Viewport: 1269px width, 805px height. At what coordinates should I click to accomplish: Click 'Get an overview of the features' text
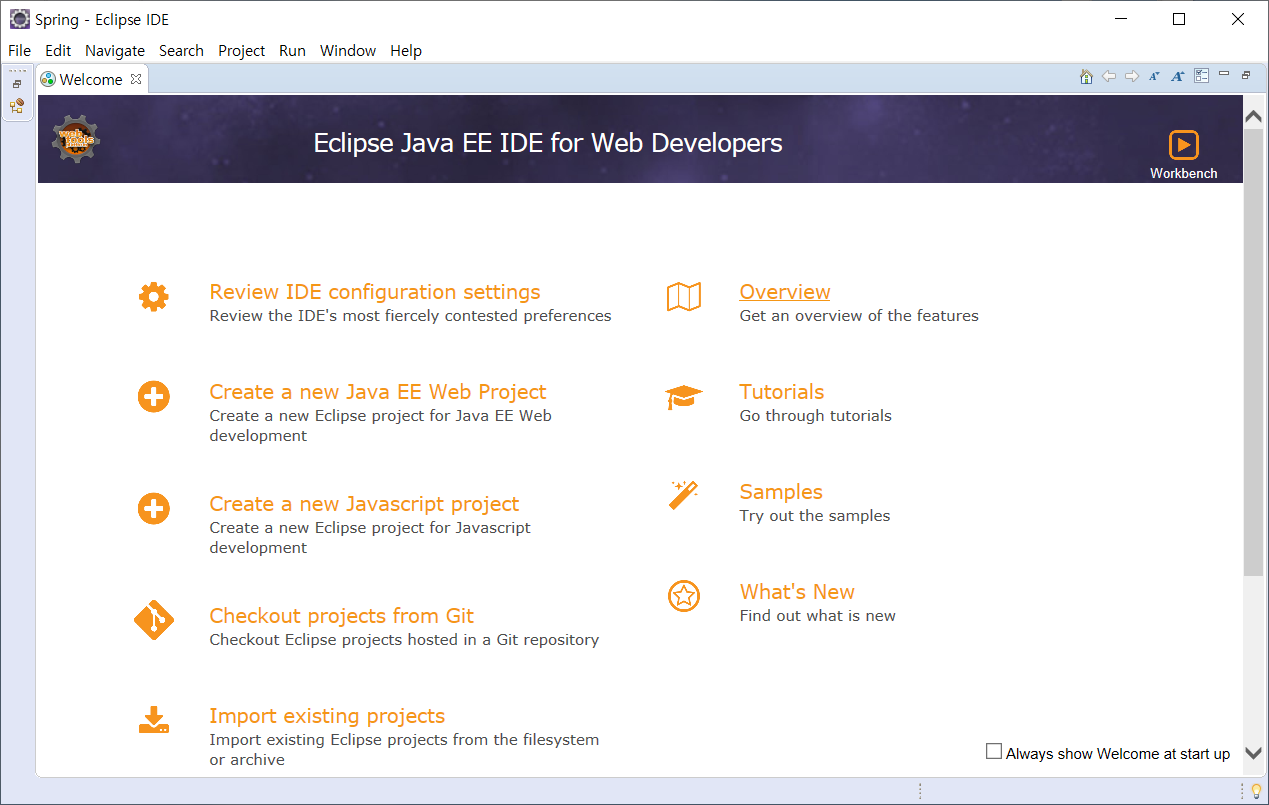[859, 316]
